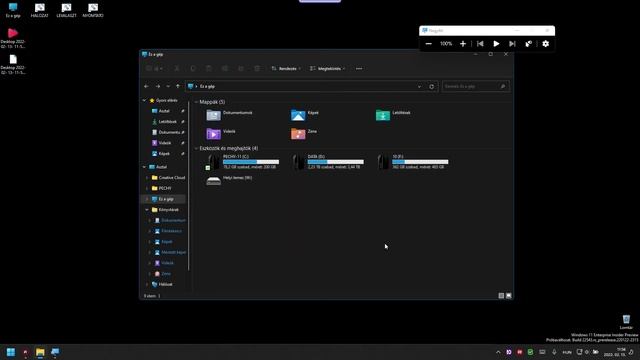The image size is (640, 360).
Task: Switch Explorer to details view
Action: (501, 296)
